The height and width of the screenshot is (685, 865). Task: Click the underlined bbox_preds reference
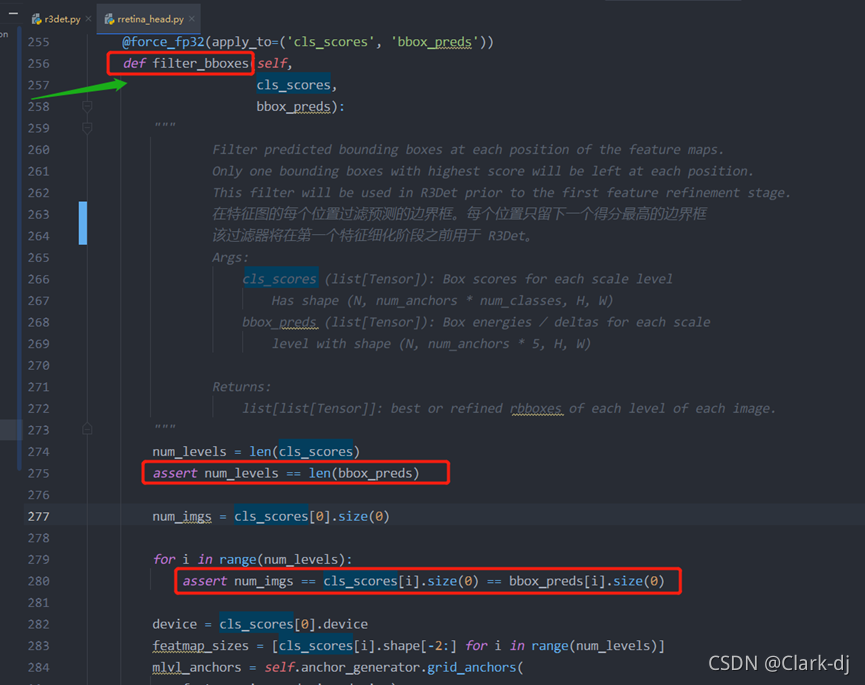pyautogui.click(x=432, y=41)
